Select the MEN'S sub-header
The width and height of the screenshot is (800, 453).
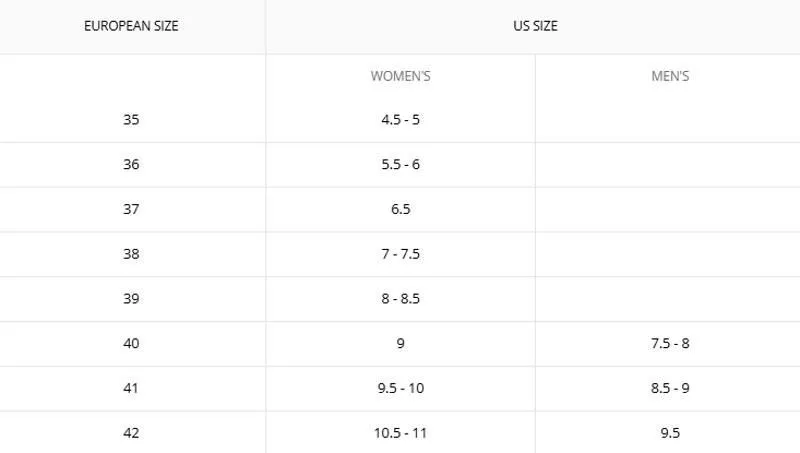pyautogui.click(x=670, y=76)
